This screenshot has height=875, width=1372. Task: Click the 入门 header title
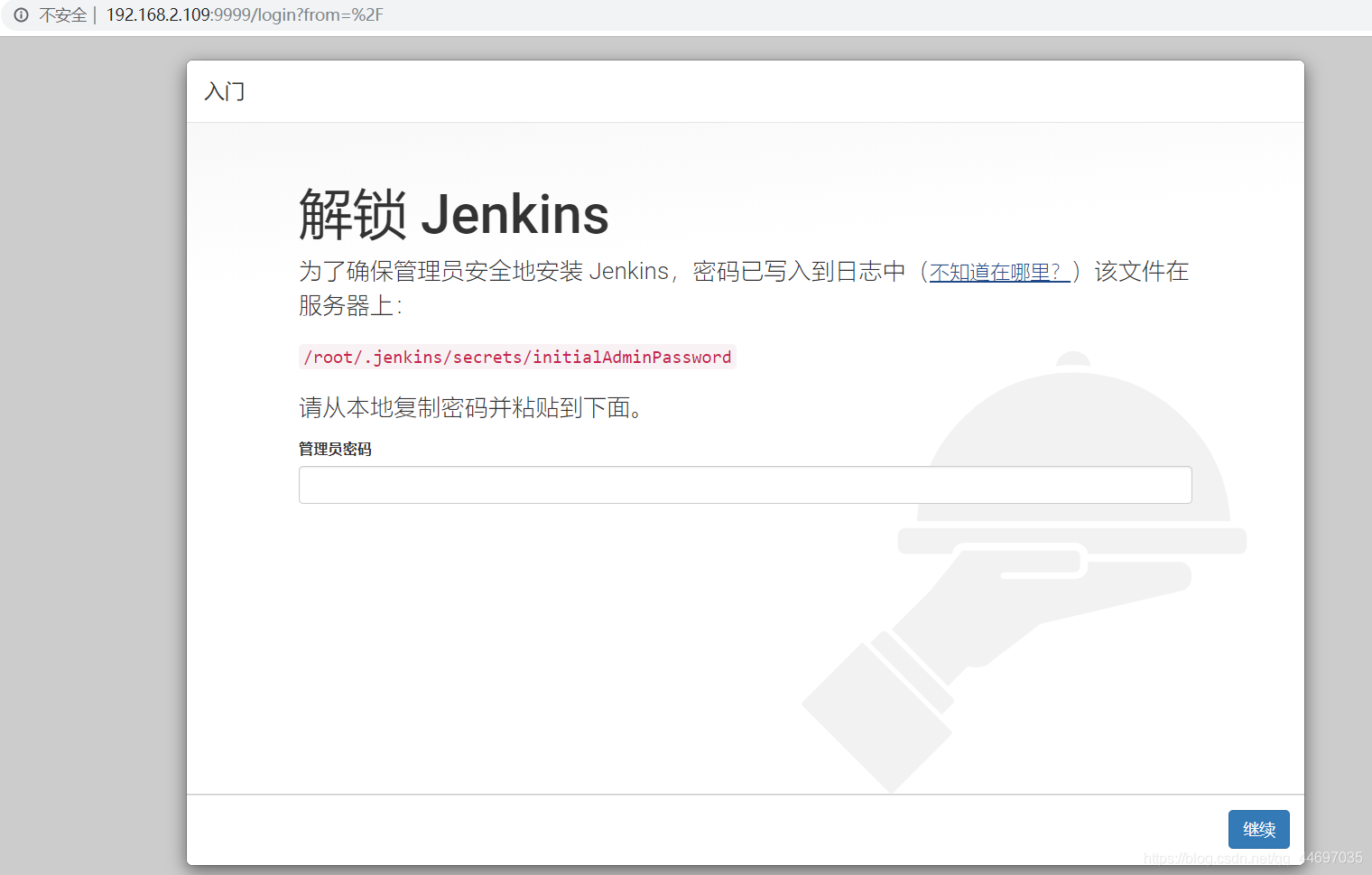point(225,91)
